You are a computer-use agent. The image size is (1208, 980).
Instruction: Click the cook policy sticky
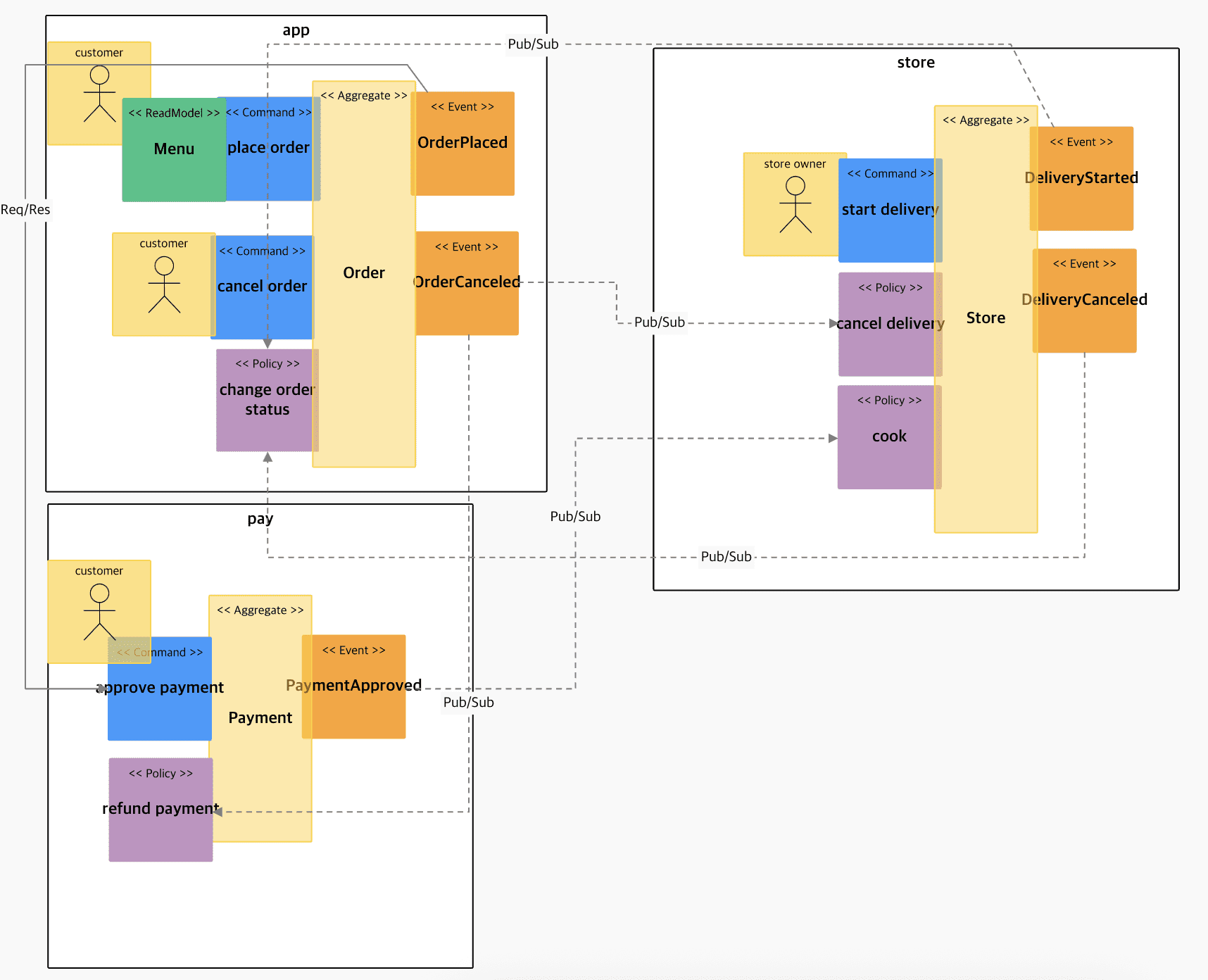coord(889,437)
